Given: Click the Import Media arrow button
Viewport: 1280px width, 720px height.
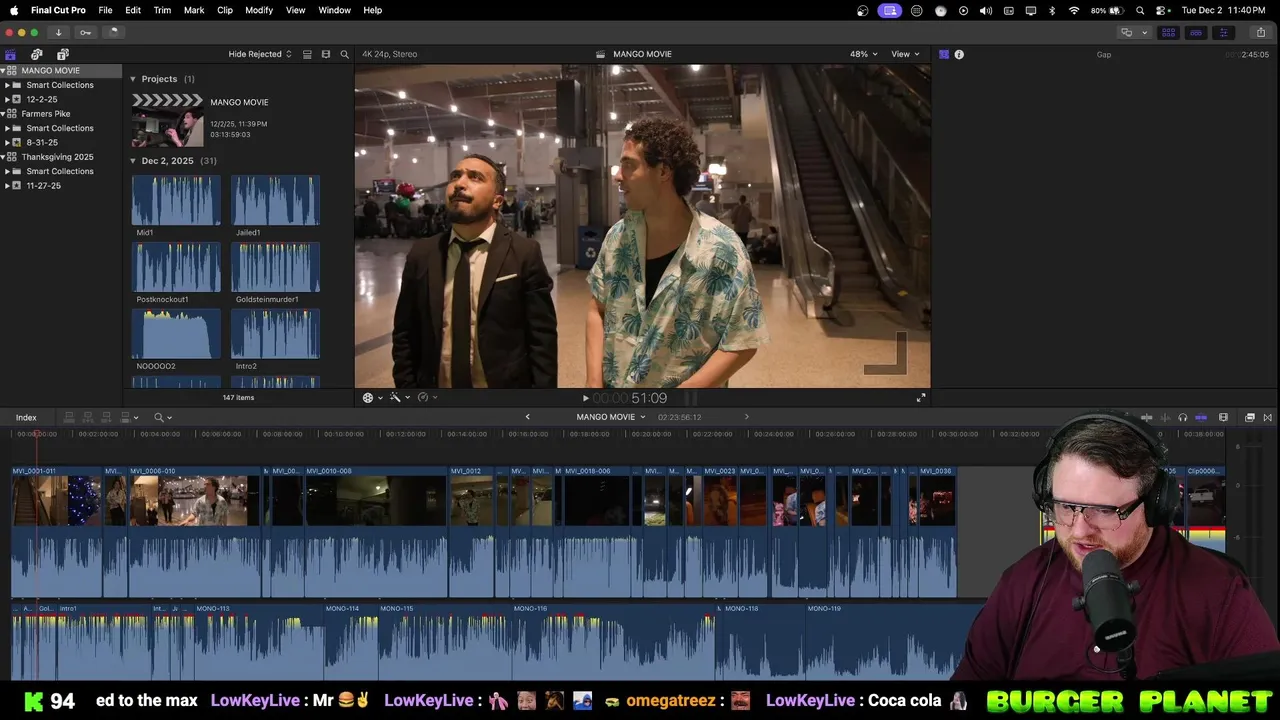Looking at the screenshot, I should (58, 32).
